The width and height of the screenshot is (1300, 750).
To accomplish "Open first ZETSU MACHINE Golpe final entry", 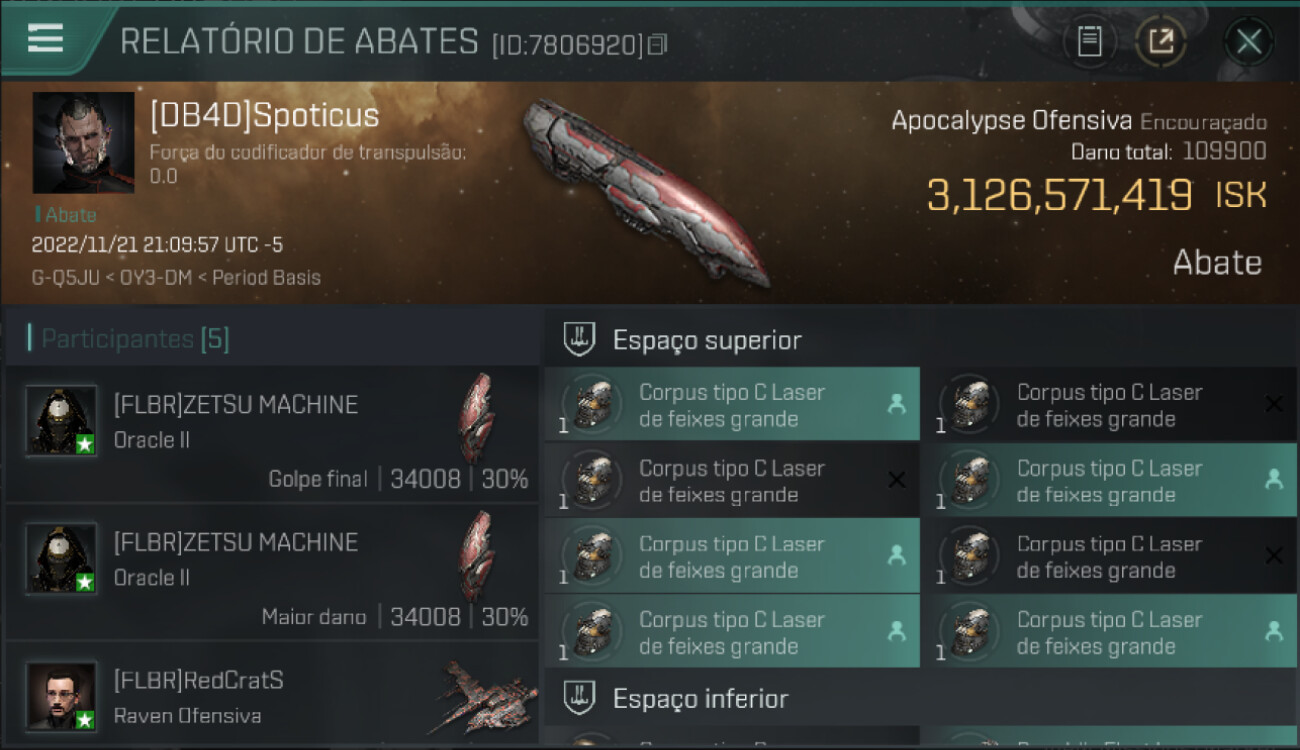I will [x=272, y=434].
